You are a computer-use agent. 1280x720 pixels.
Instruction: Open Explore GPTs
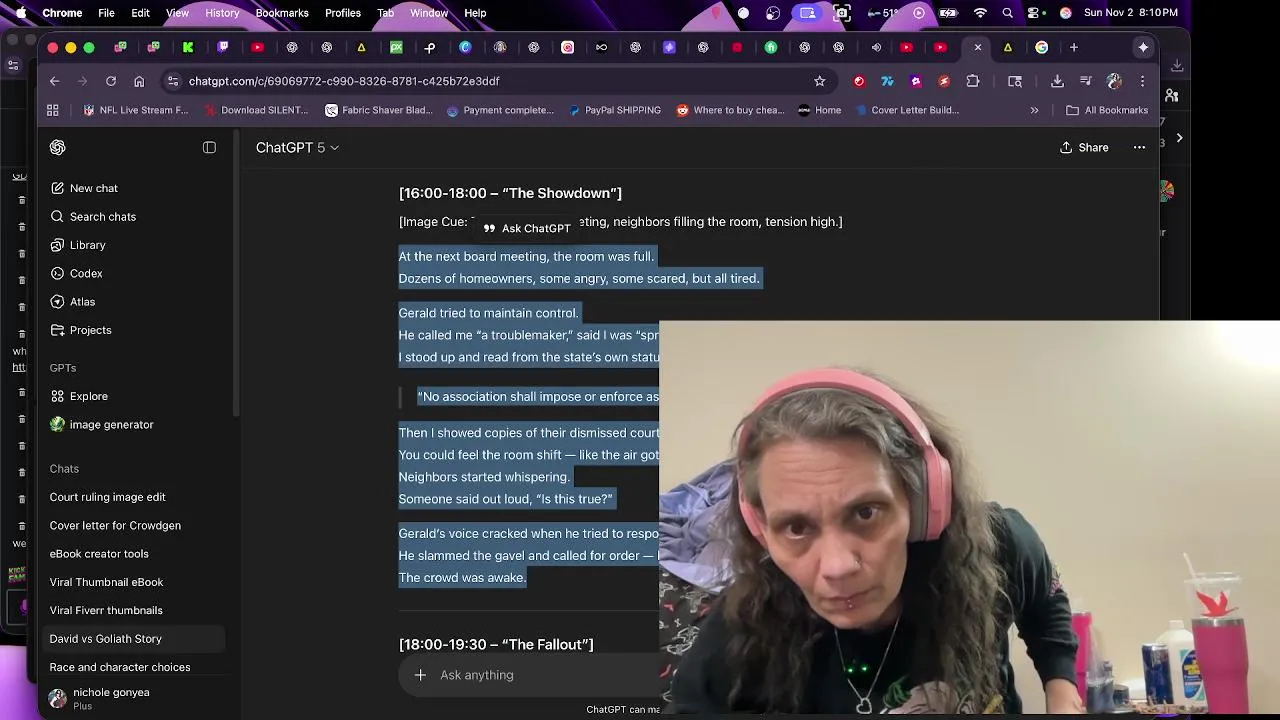88,396
